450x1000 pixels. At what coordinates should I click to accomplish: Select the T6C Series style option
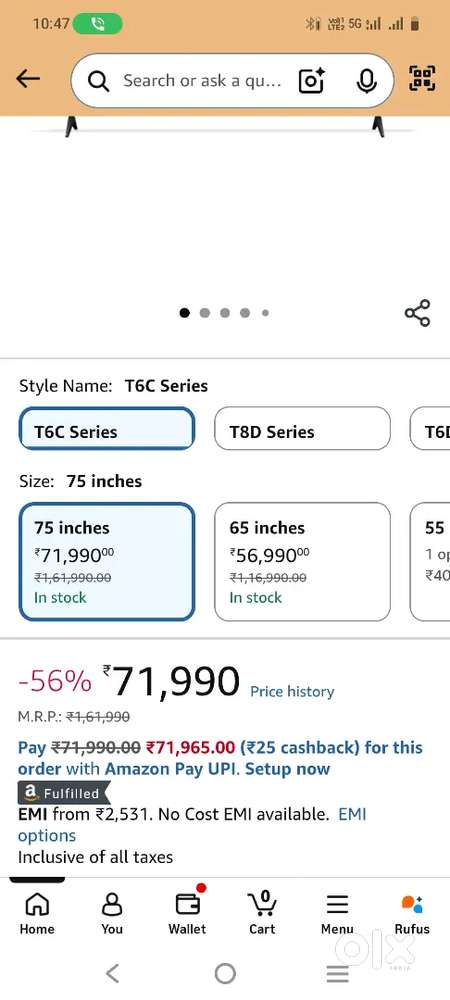(x=106, y=429)
